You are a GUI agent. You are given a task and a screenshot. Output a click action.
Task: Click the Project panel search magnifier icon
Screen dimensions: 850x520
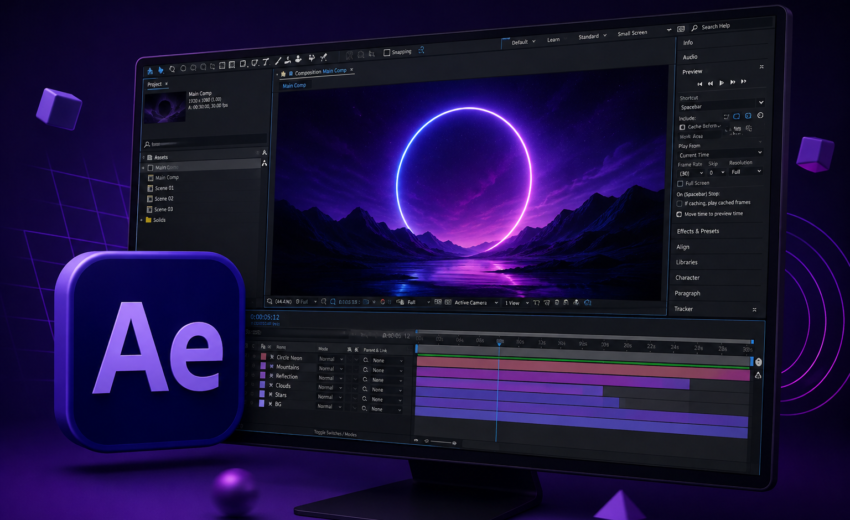click(147, 145)
